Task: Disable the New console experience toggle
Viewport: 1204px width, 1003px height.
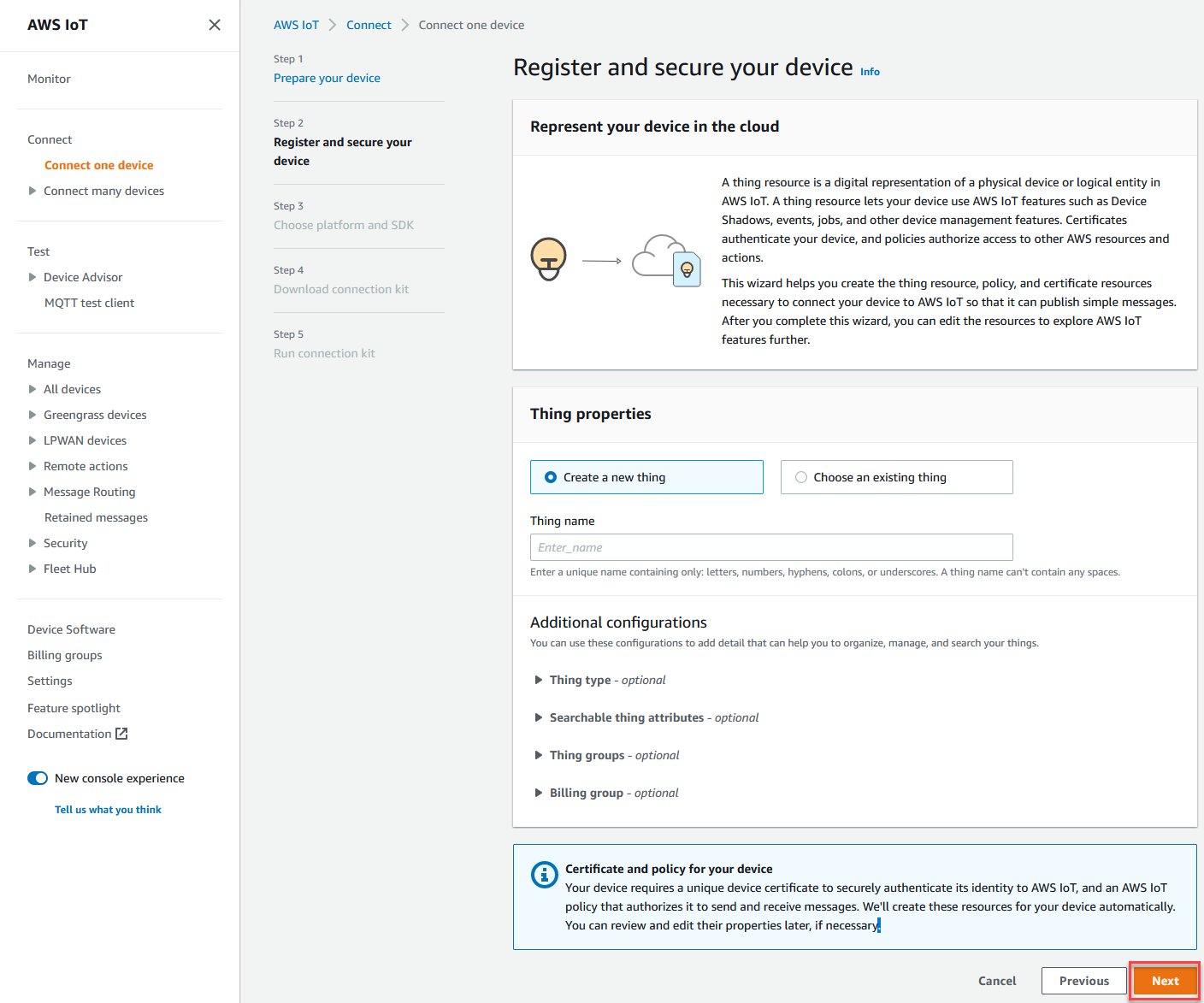Action: [x=38, y=778]
